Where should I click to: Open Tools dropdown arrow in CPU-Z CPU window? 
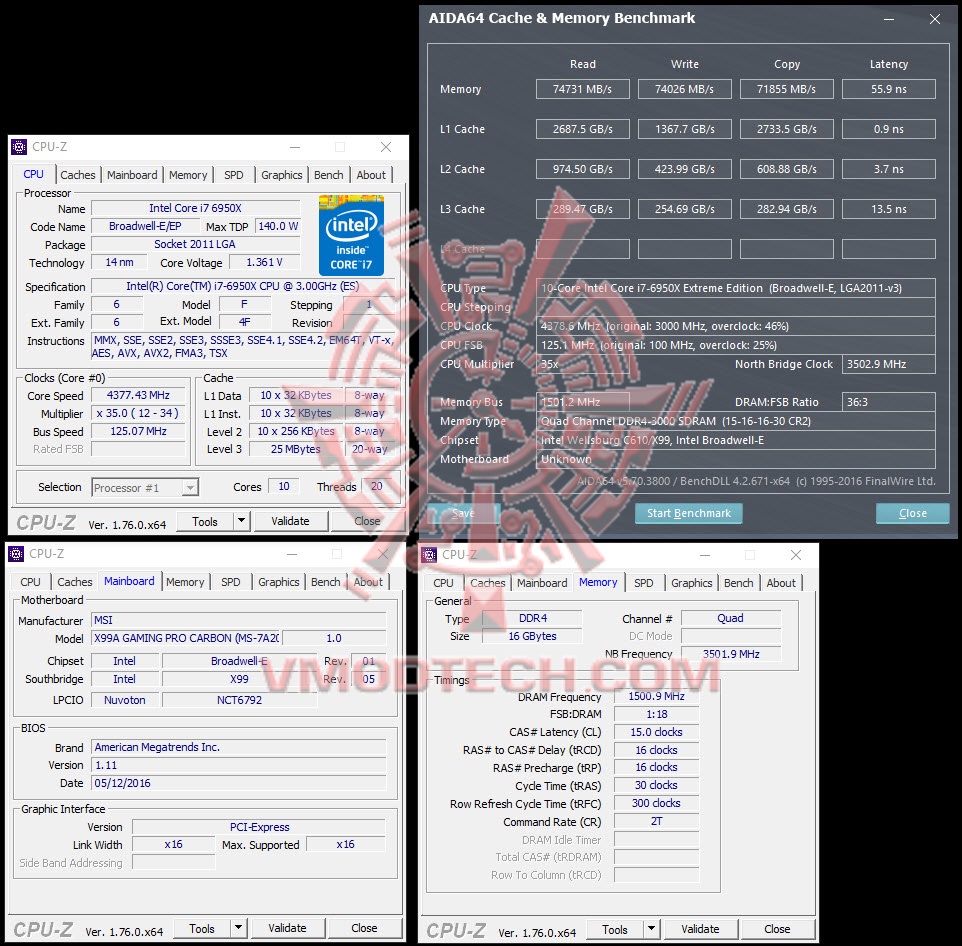pos(242,521)
